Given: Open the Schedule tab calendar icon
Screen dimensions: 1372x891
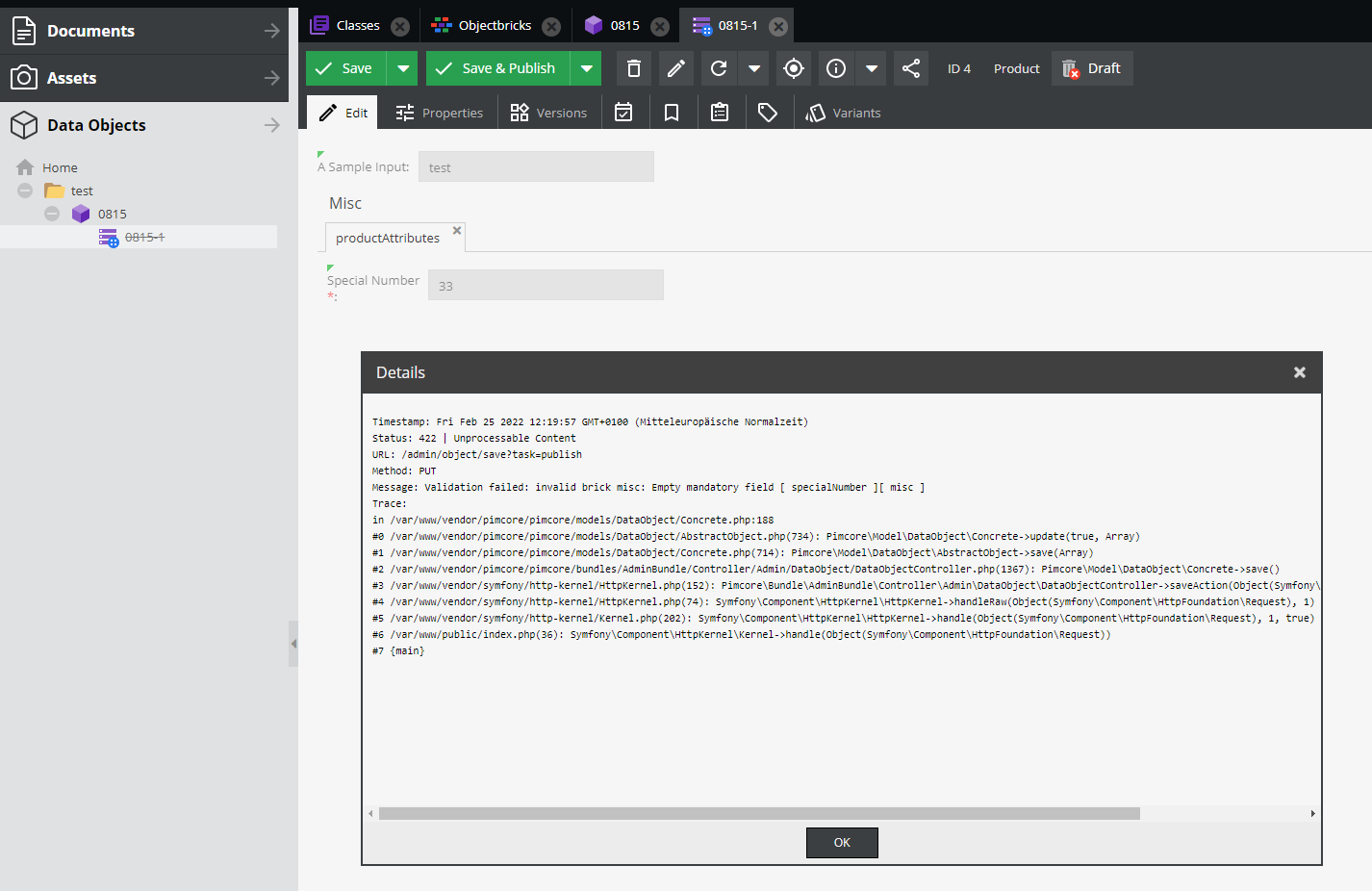Looking at the screenshot, I should pyautogui.click(x=623, y=113).
